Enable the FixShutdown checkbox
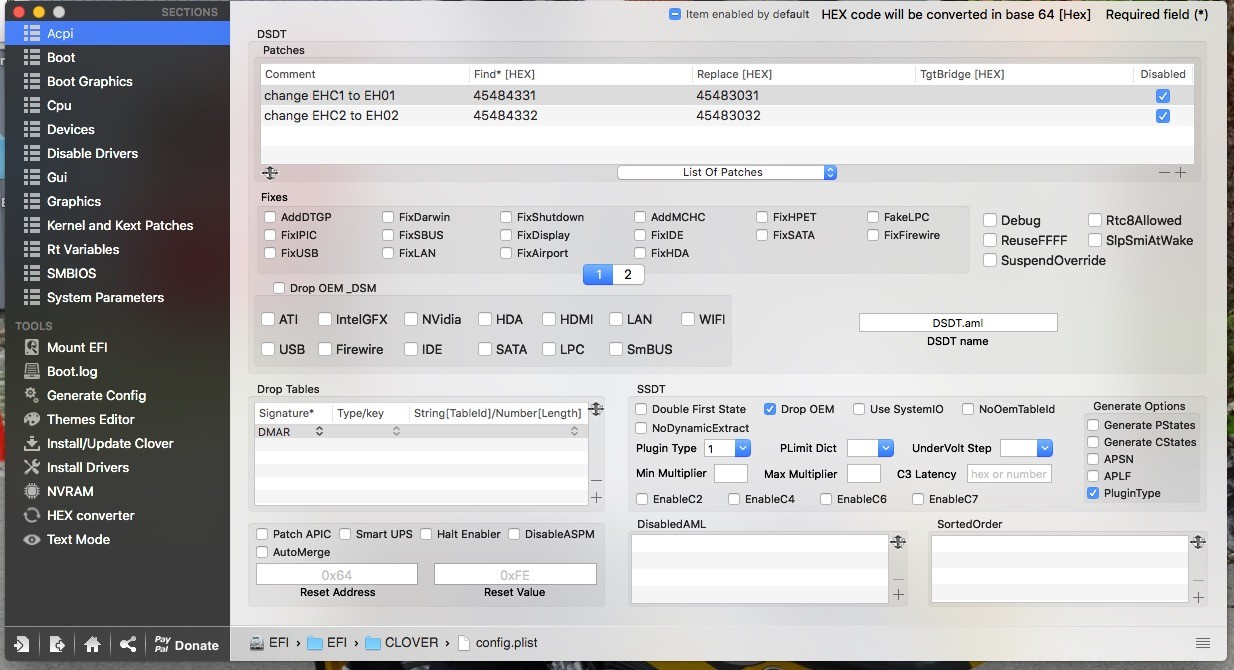 point(507,217)
